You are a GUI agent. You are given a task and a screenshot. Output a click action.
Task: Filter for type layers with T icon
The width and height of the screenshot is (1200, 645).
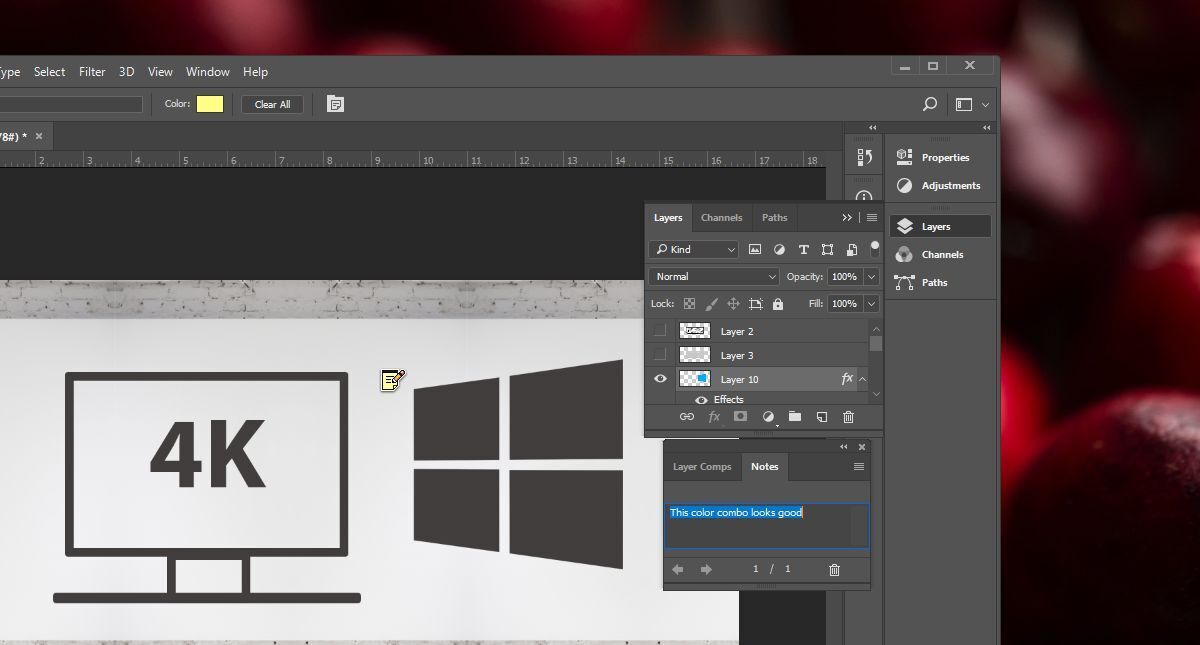point(803,249)
